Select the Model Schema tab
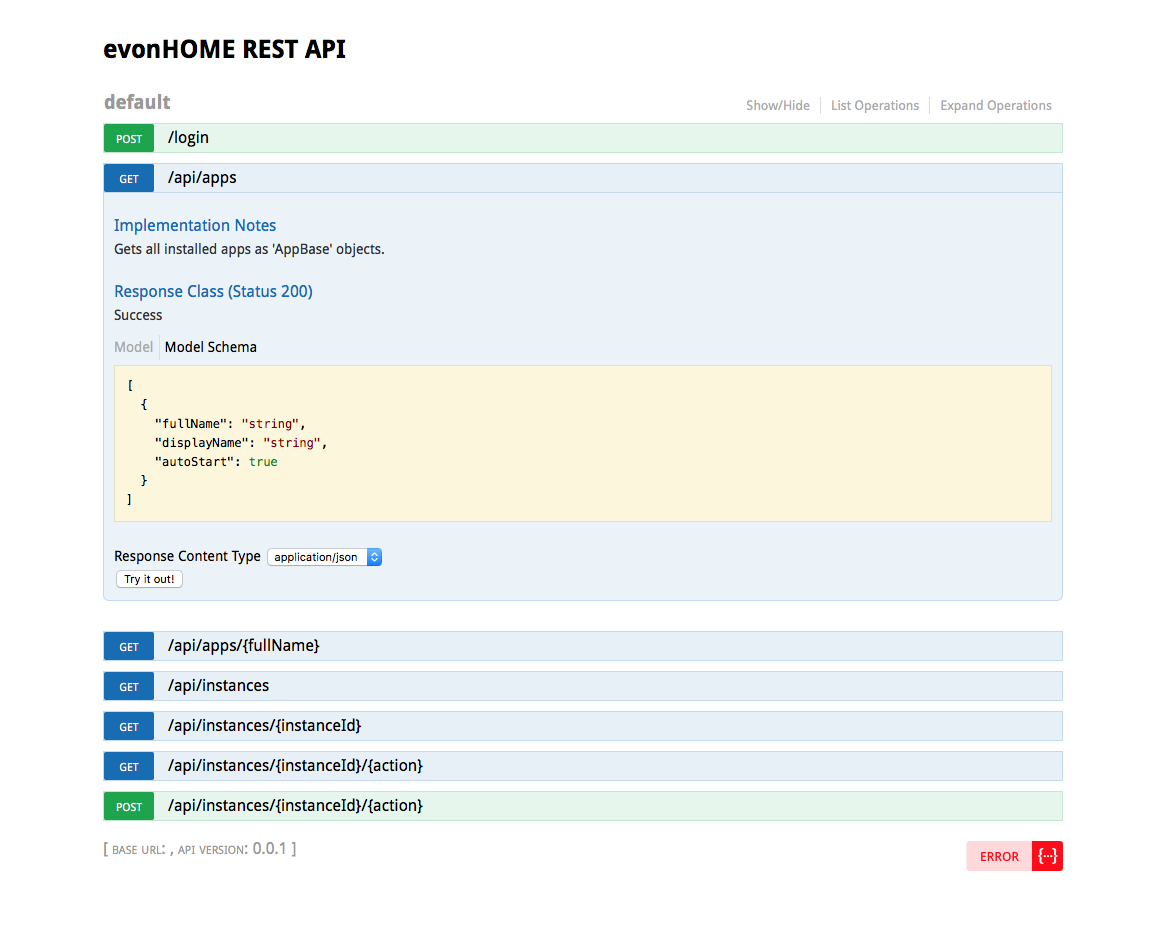1168x947 pixels. pos(210,347)
